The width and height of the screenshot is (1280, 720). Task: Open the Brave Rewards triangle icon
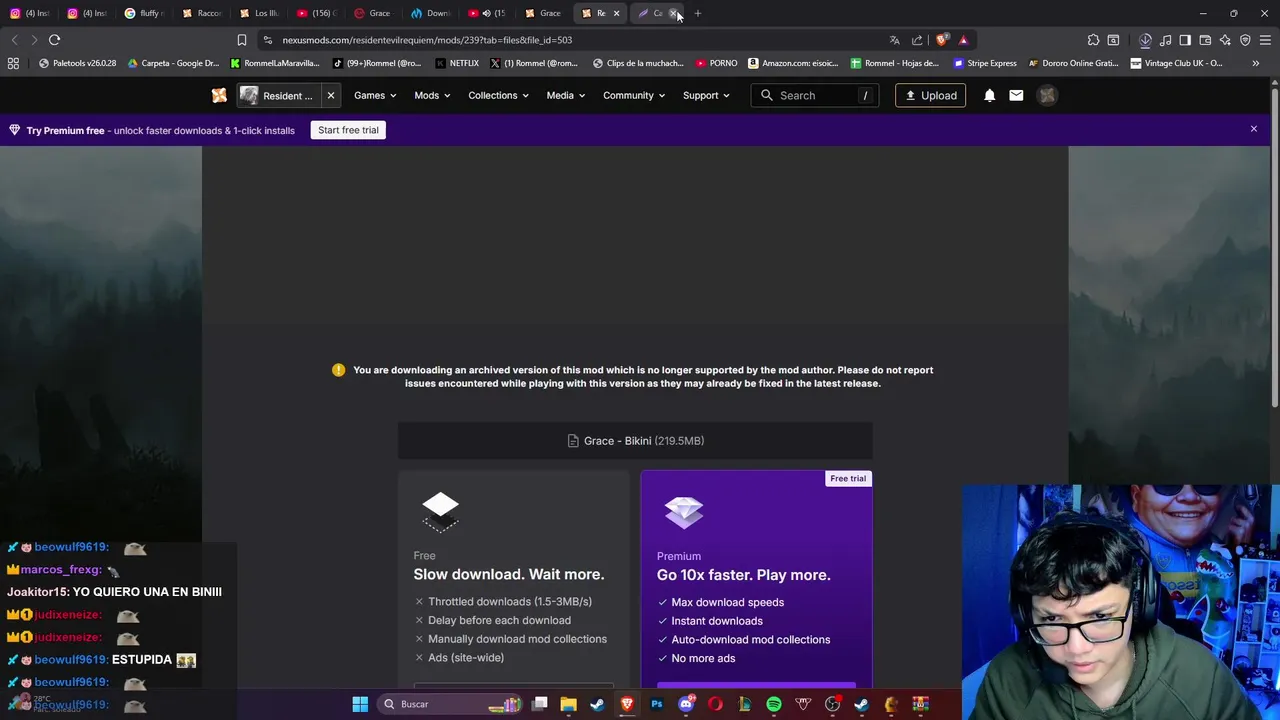pos(964,40)
